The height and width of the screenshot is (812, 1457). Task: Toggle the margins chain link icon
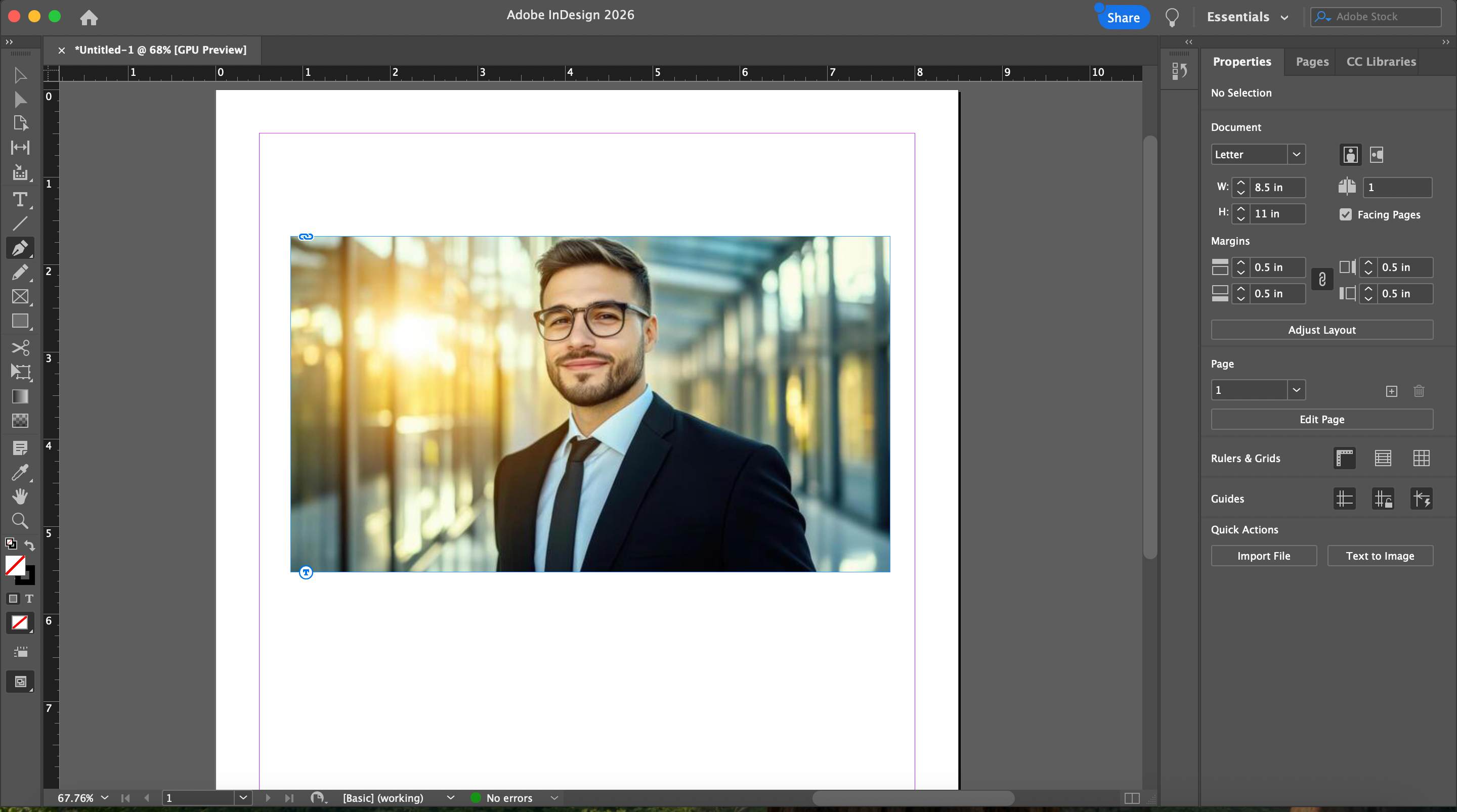click(1322, 279)
